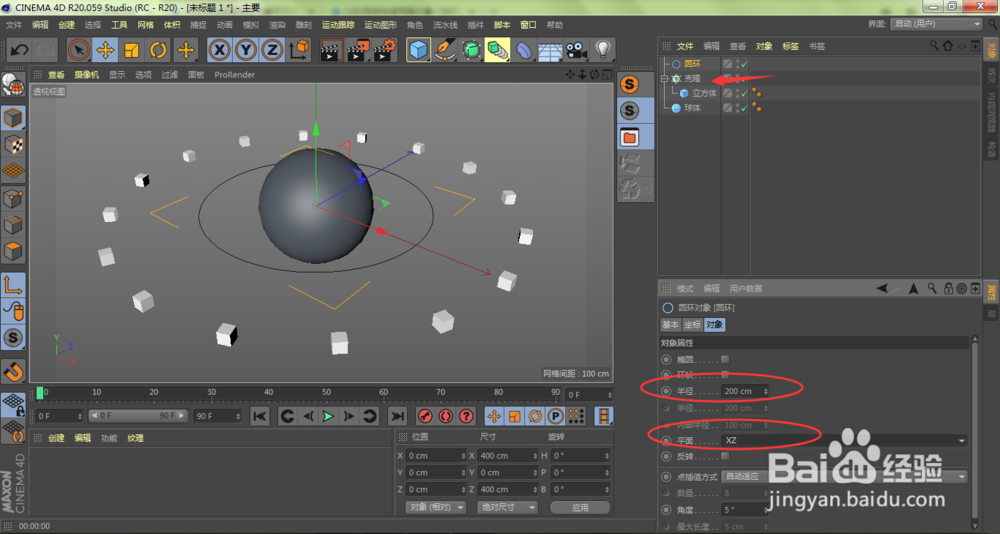Click the 应用 button
Image resolution: width=1000 pixels, height=534 pixels.
580,507
